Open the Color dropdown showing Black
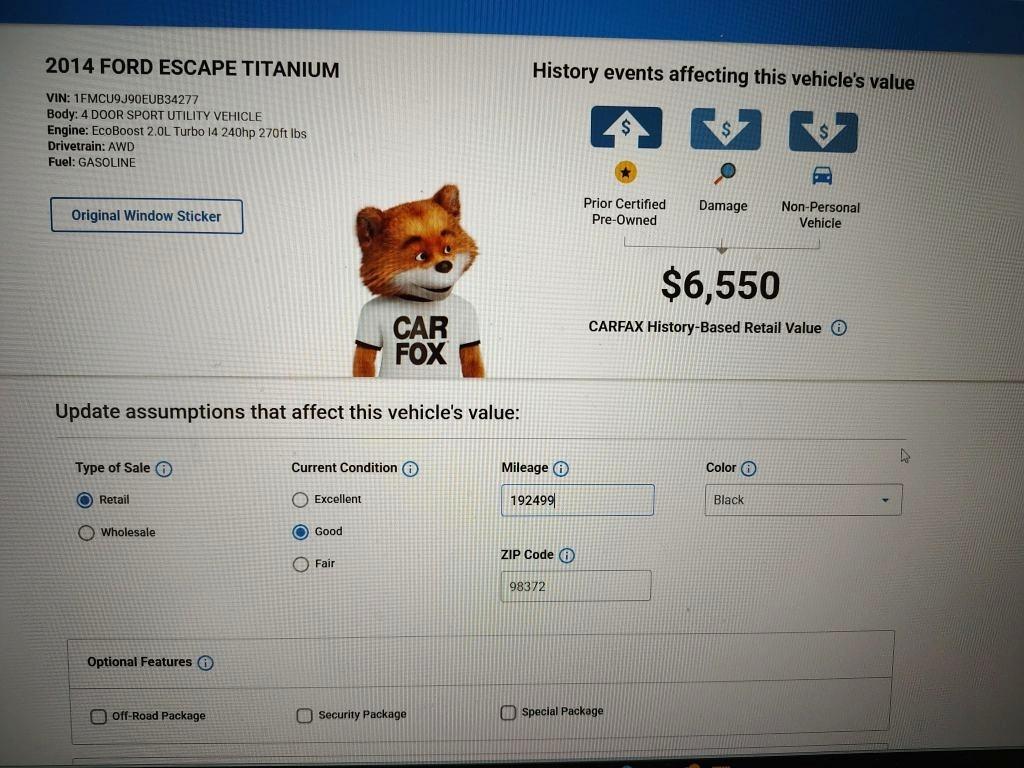Screen dimensions: 1024x768 click(x=803, y=500)
